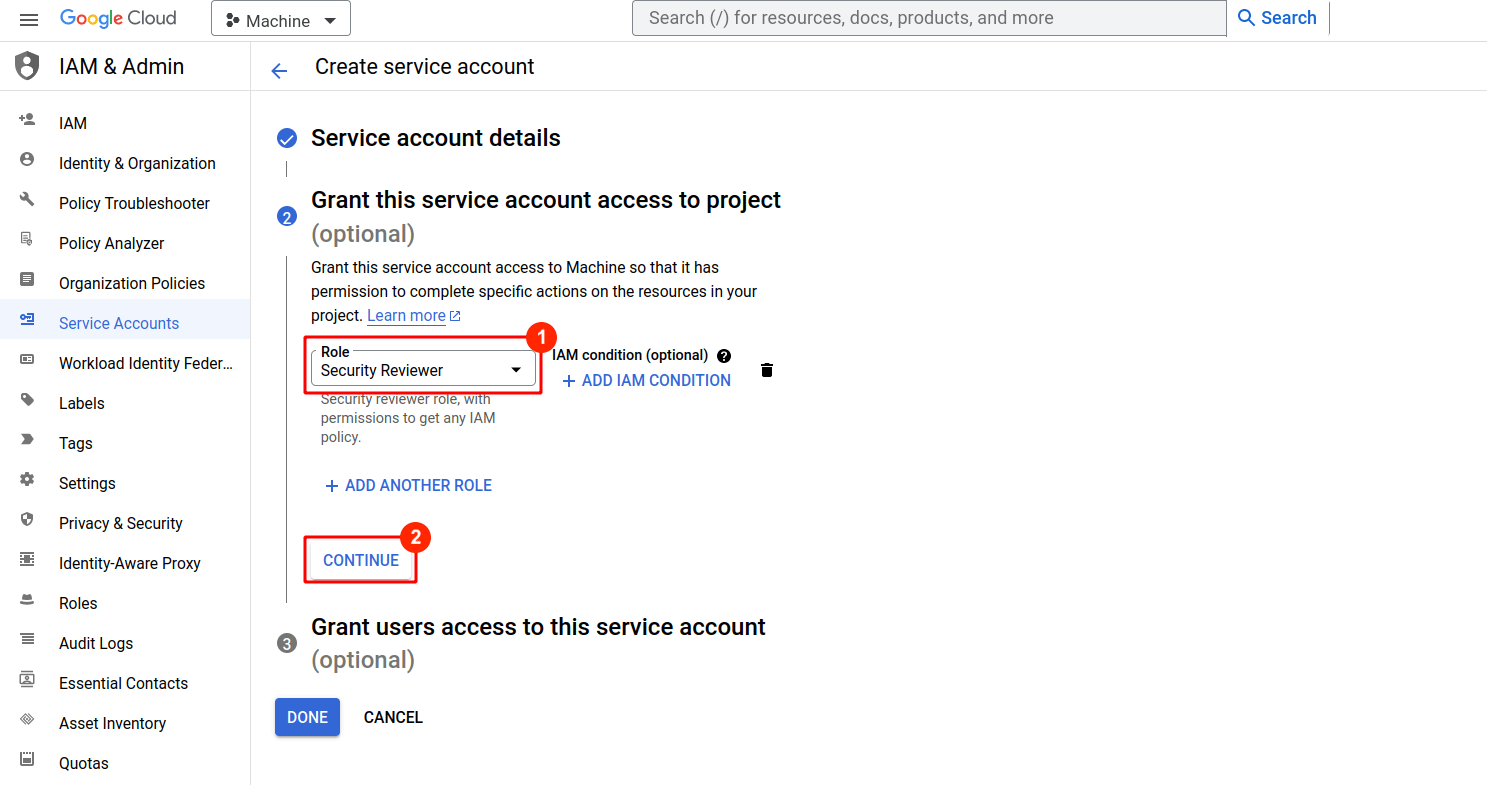Image resolution: width=1487 pixels, height=785 pixels.
Task: Click the Labels tag icon
Action: point(27,400)
